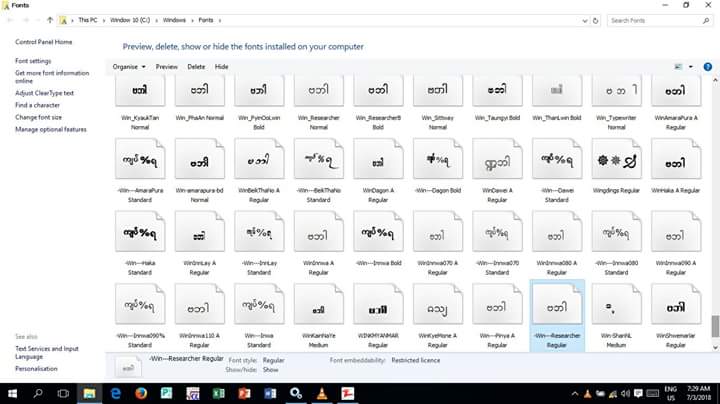
Task: Select the WINMYANMAR Regular font icon
Action: tap(378, 304)
